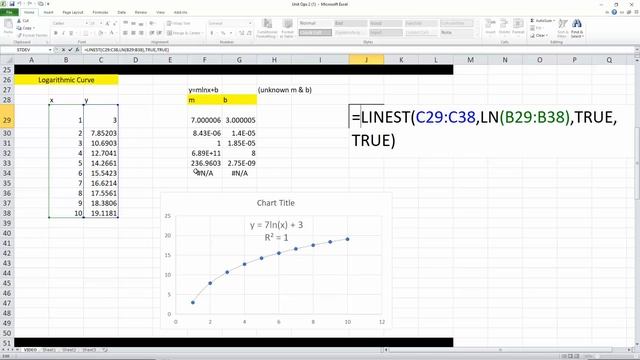This screenshot has height=360, width=640.
Task: Click the Cut scissors icon
Action: pos(19,20)
